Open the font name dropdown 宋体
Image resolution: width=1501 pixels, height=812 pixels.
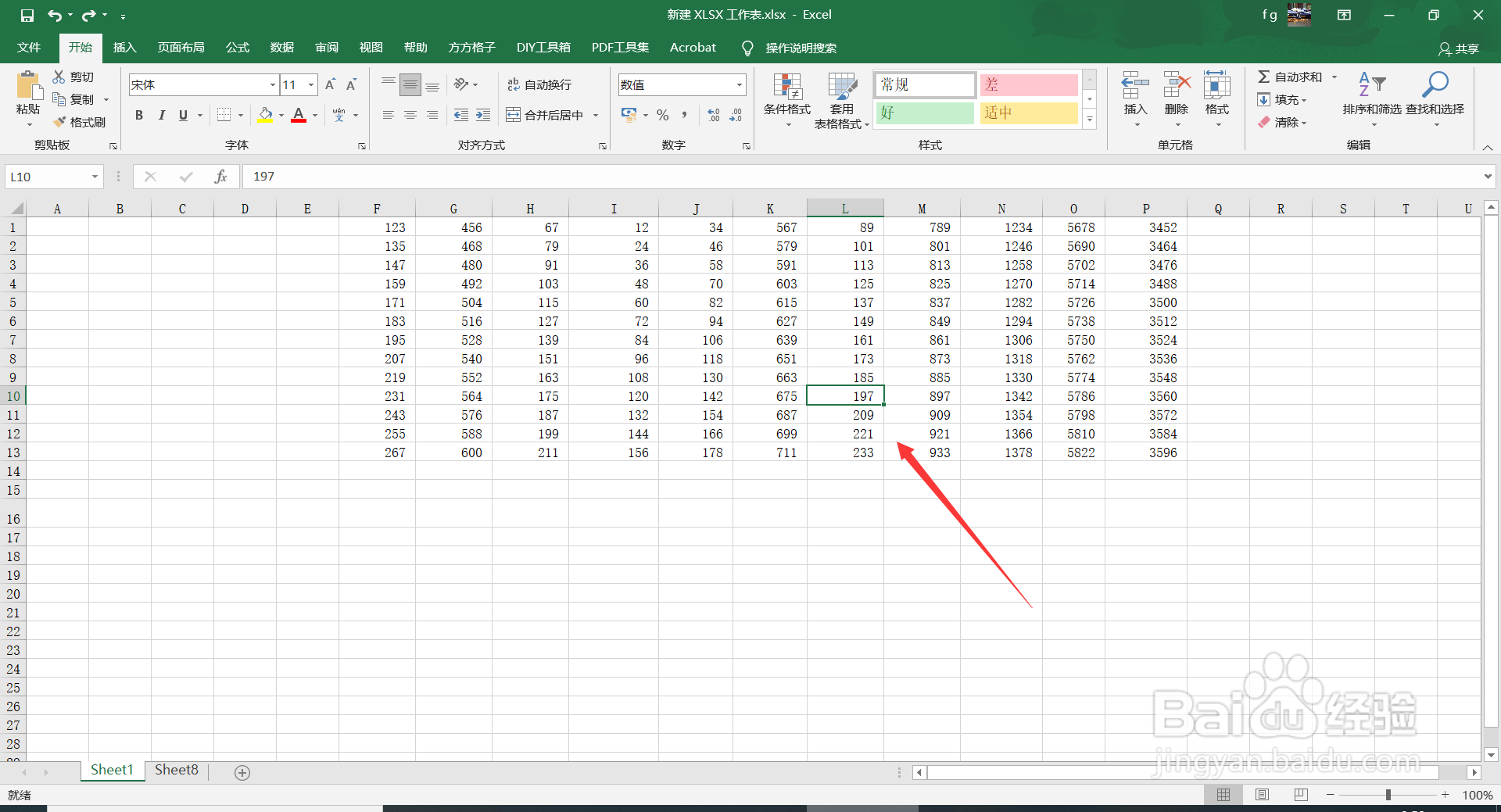coord(273,84)
